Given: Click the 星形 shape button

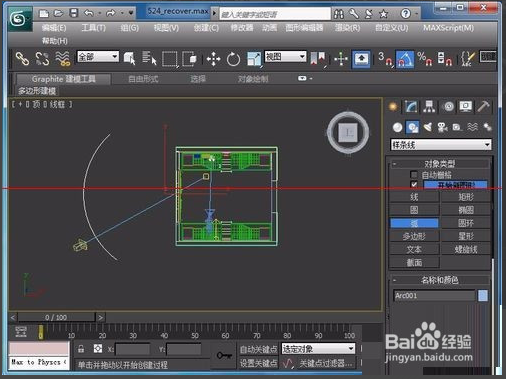Looking at the screenshot, I should point(466,236).
